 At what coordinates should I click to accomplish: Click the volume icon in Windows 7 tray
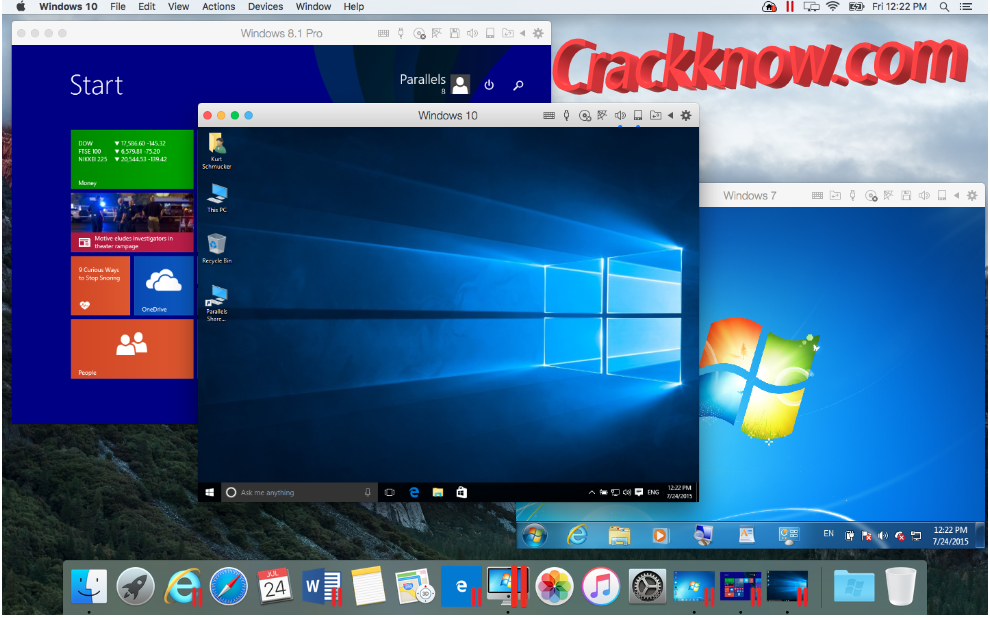883,536
